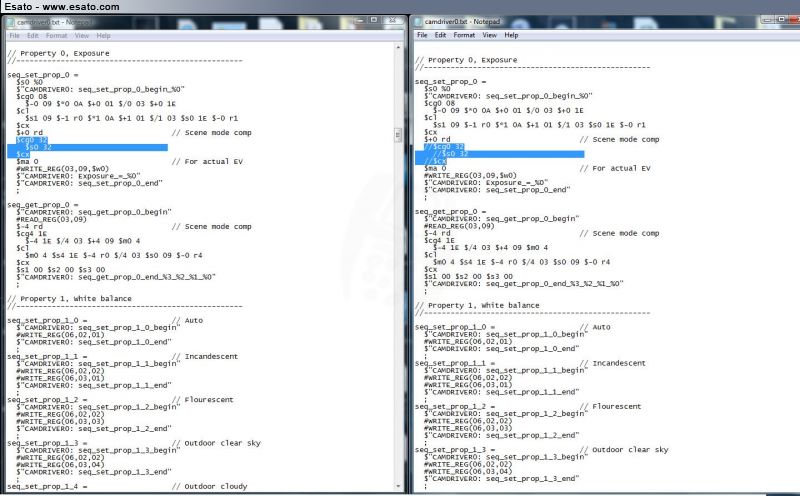The width and height of the screenshot is (800, 496).
Task: Click '// Auto' comment in right window
Action: (x=595, y=327)
